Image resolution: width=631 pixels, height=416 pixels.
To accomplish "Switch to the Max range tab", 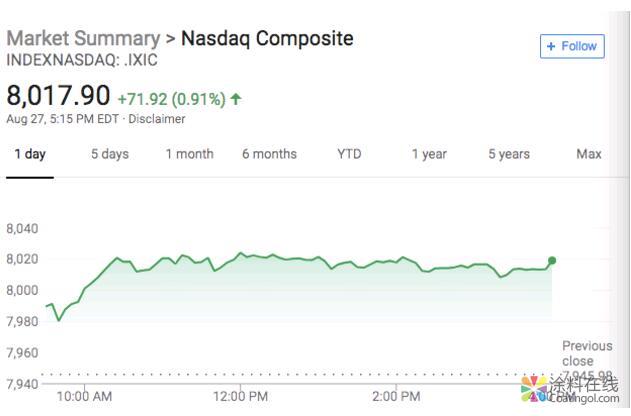I will [x=589, y=154].
